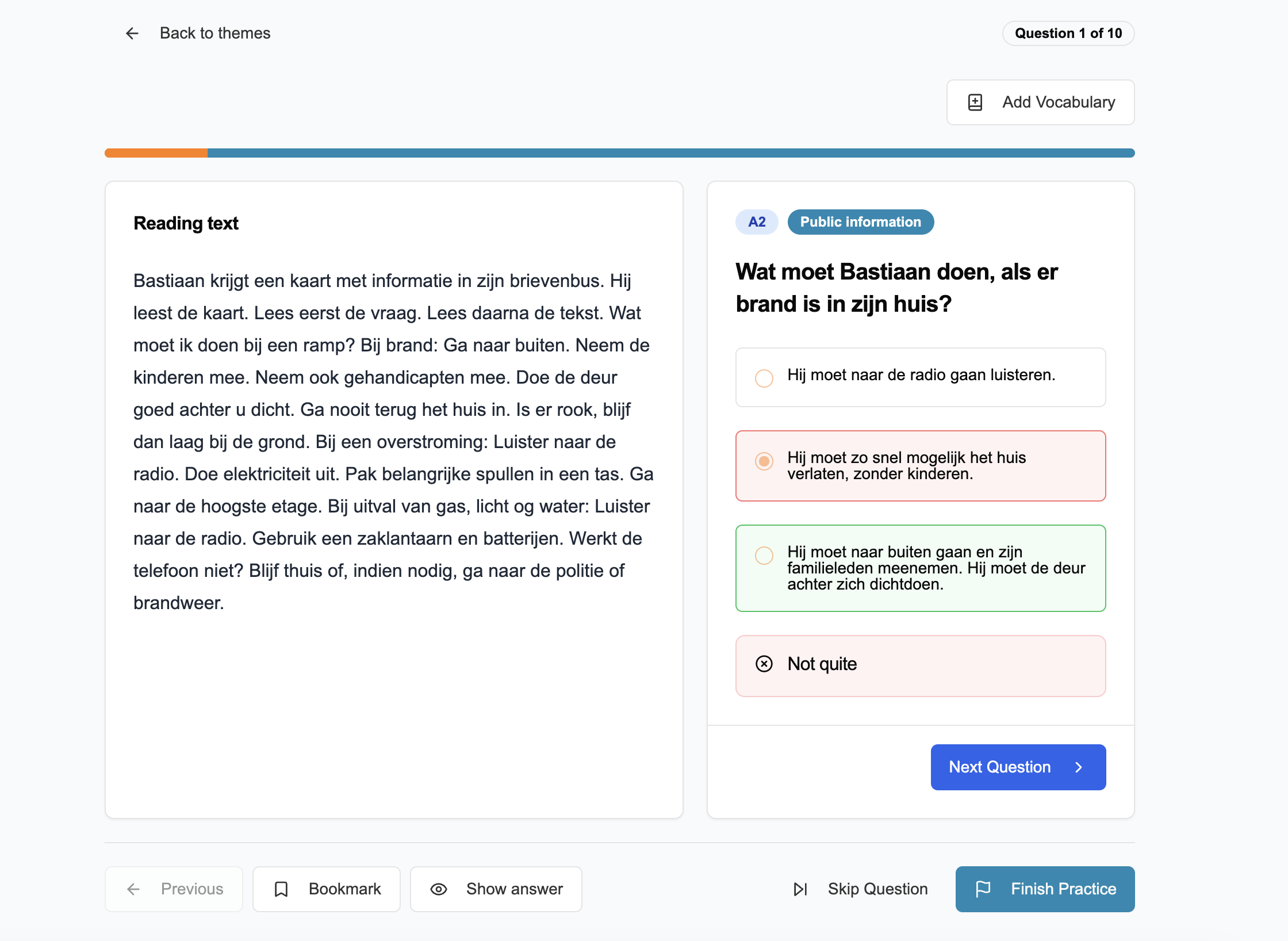Toggle the eye icon in Show answer
The height and width of the screenshot is (941, 1288).
[439, 889]
